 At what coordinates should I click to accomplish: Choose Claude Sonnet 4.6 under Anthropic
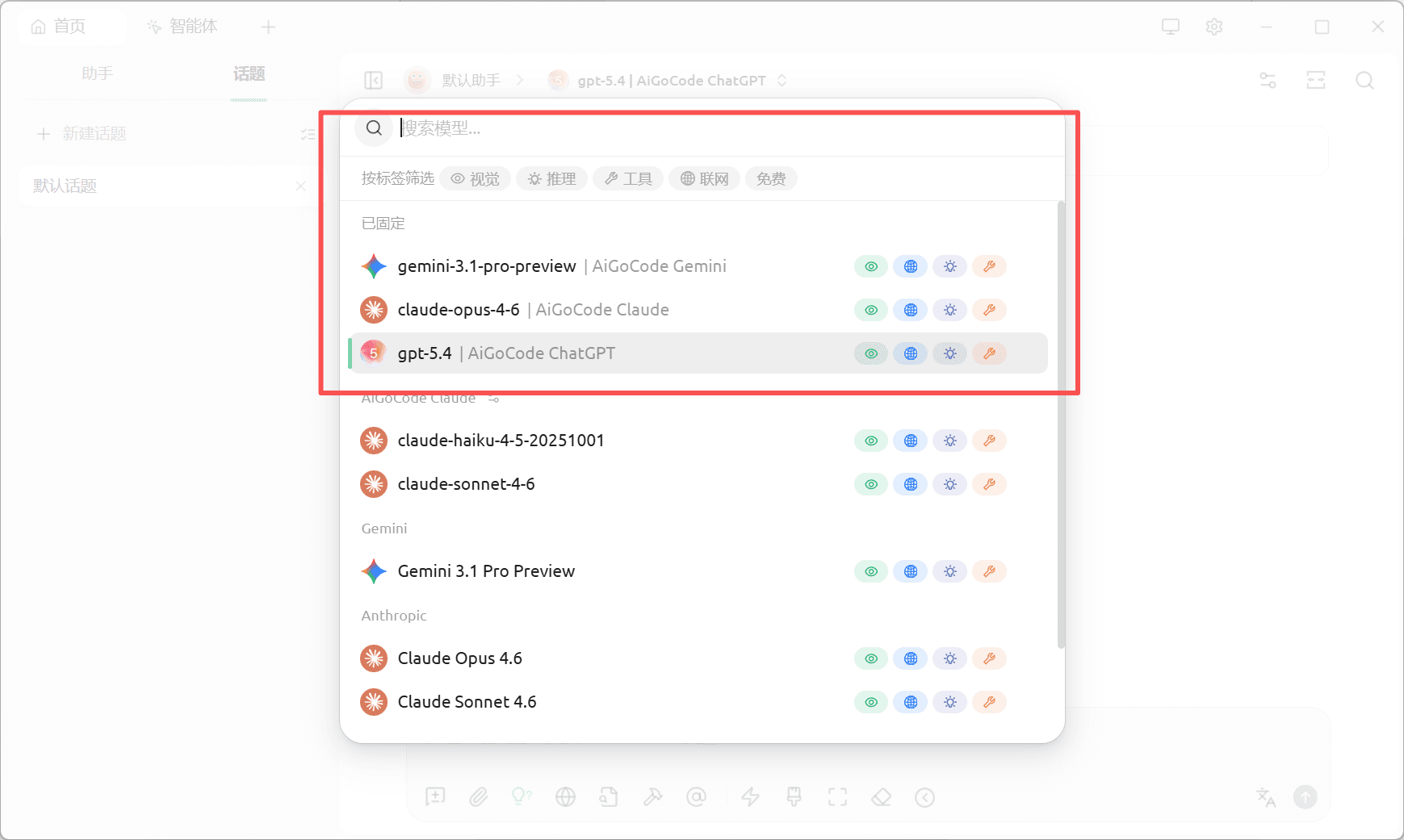[699, 702]
